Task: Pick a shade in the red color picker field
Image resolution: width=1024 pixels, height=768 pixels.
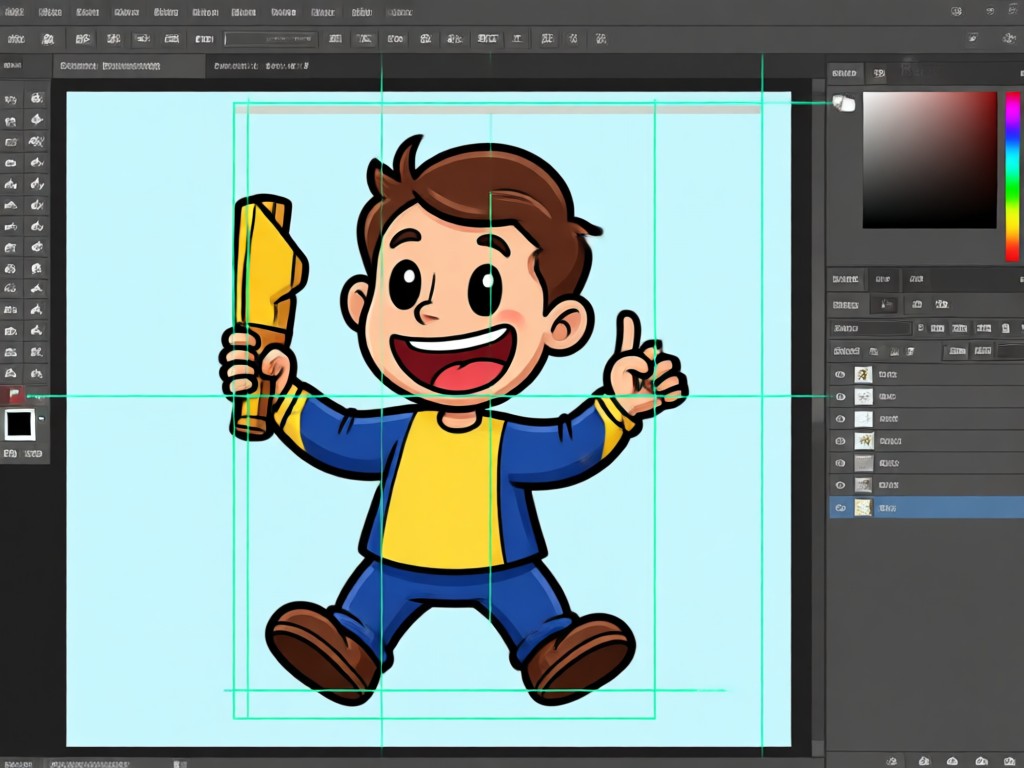Action: (x=929, y=160)
